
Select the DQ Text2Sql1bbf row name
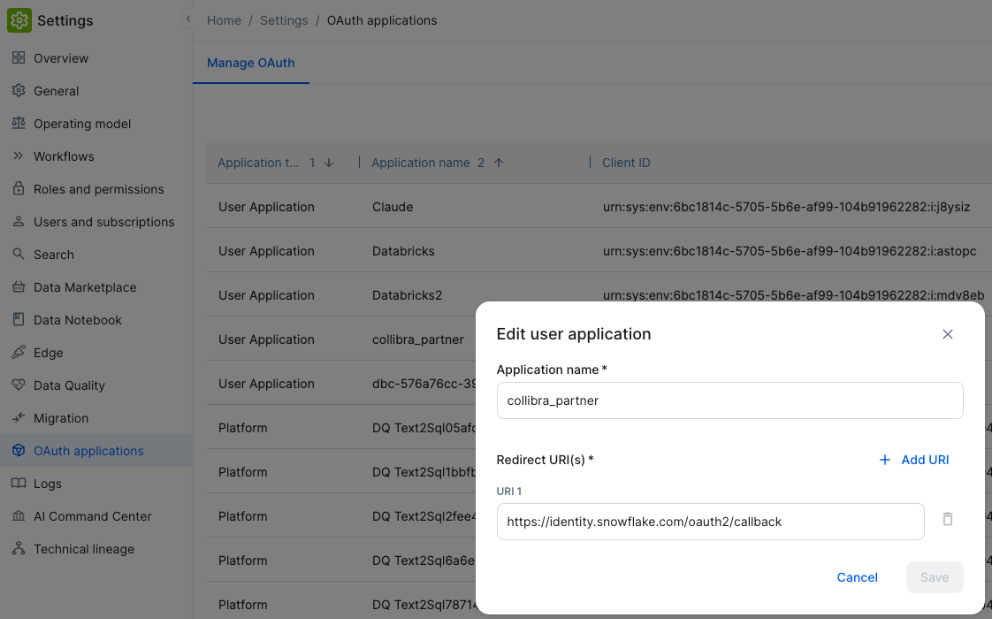pyautogui.click(x=424, y=473)
